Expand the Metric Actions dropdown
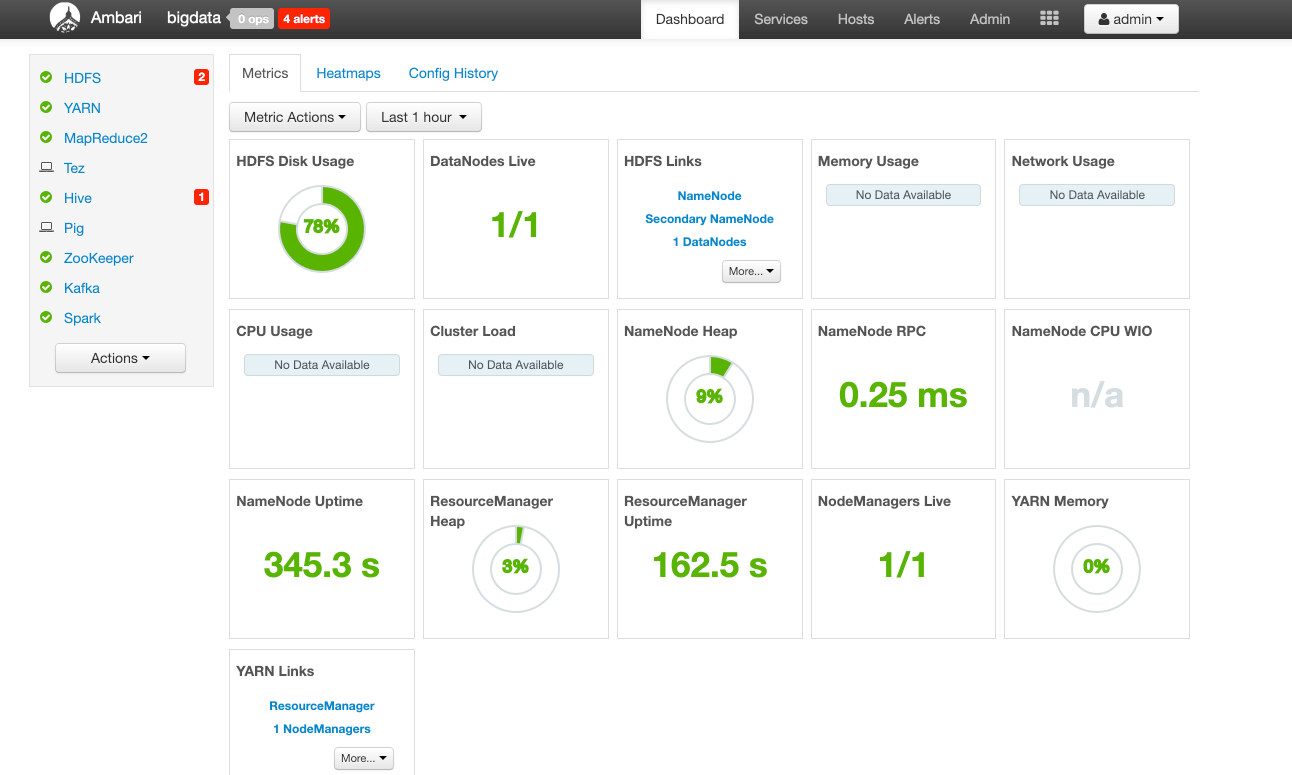1292x775 pixels. (295, 117)
